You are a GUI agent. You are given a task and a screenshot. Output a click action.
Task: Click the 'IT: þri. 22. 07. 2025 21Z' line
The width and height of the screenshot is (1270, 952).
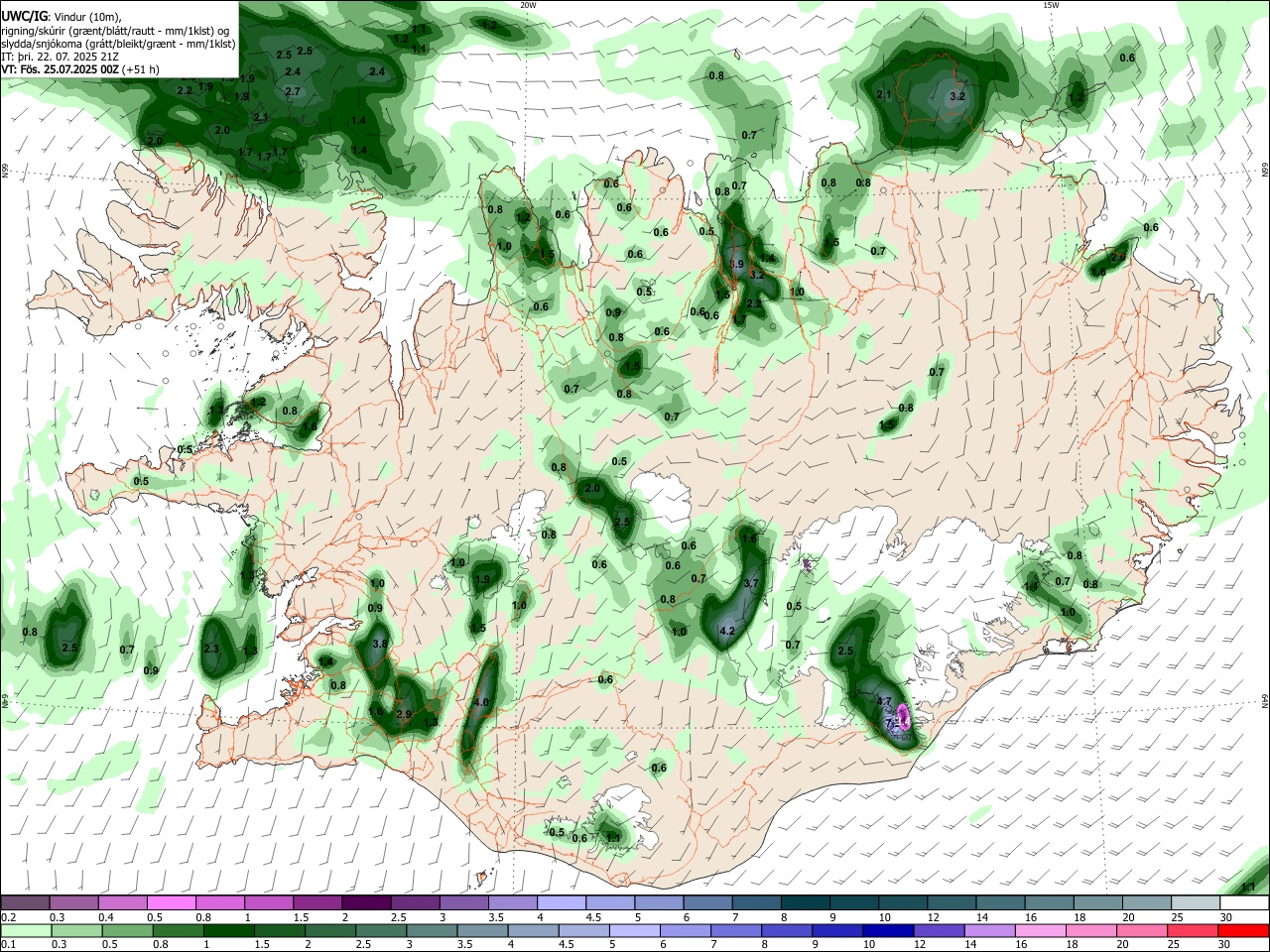pyautogui.click(x=61, y=57)
